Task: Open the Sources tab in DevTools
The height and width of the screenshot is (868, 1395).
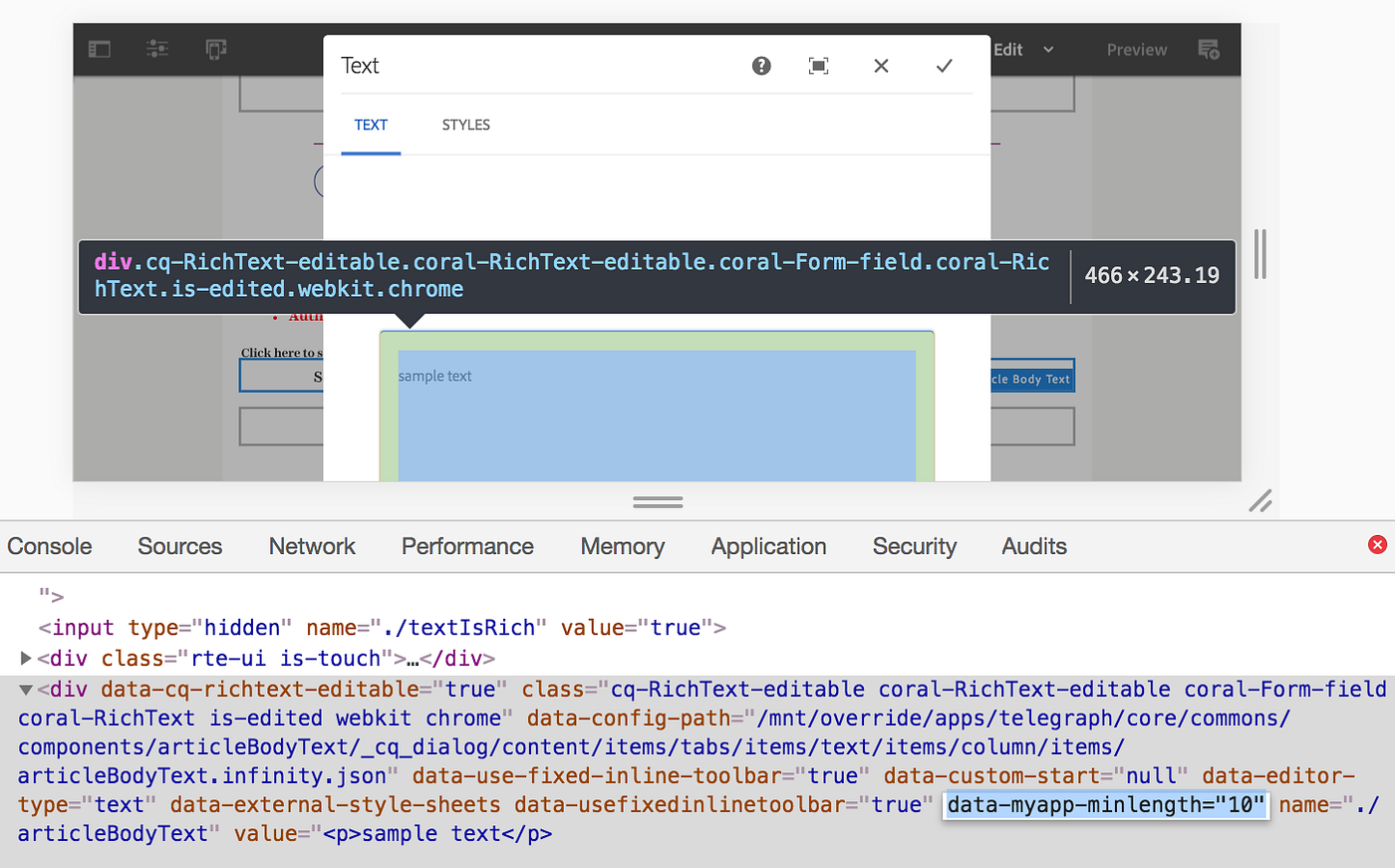Action: point(180,546)
